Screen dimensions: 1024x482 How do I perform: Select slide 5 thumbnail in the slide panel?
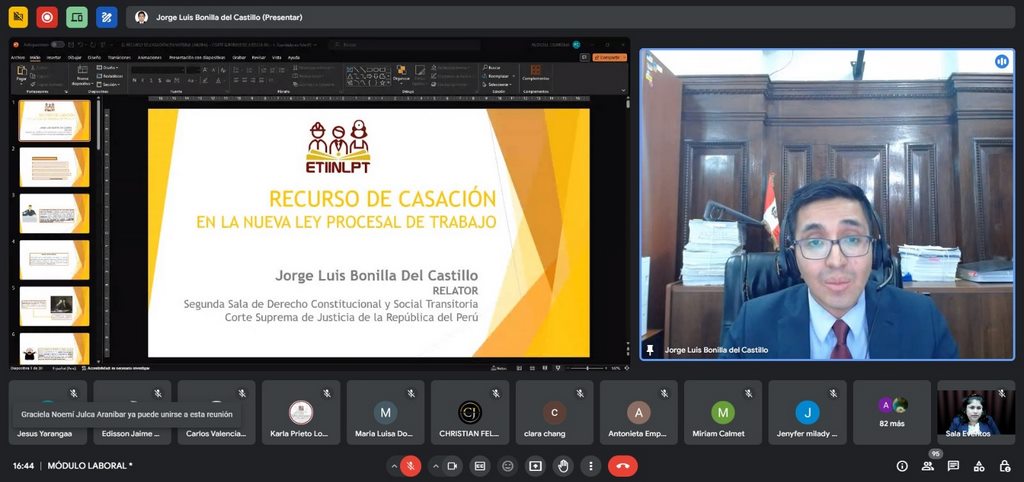[x=54, y=306]
